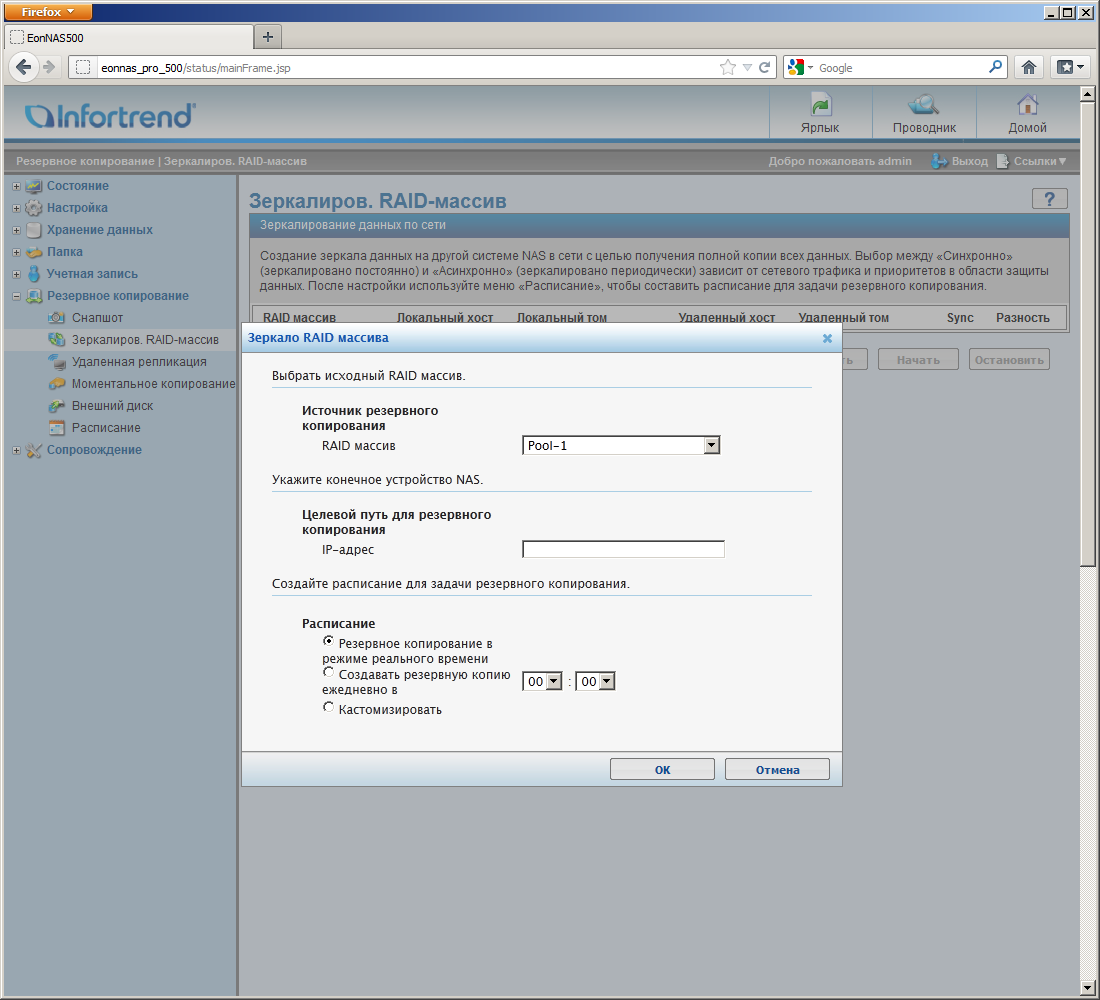The image size is (1100, 1000).
Task: Click the Расписание calendar icon
Action: pos(56,428)
